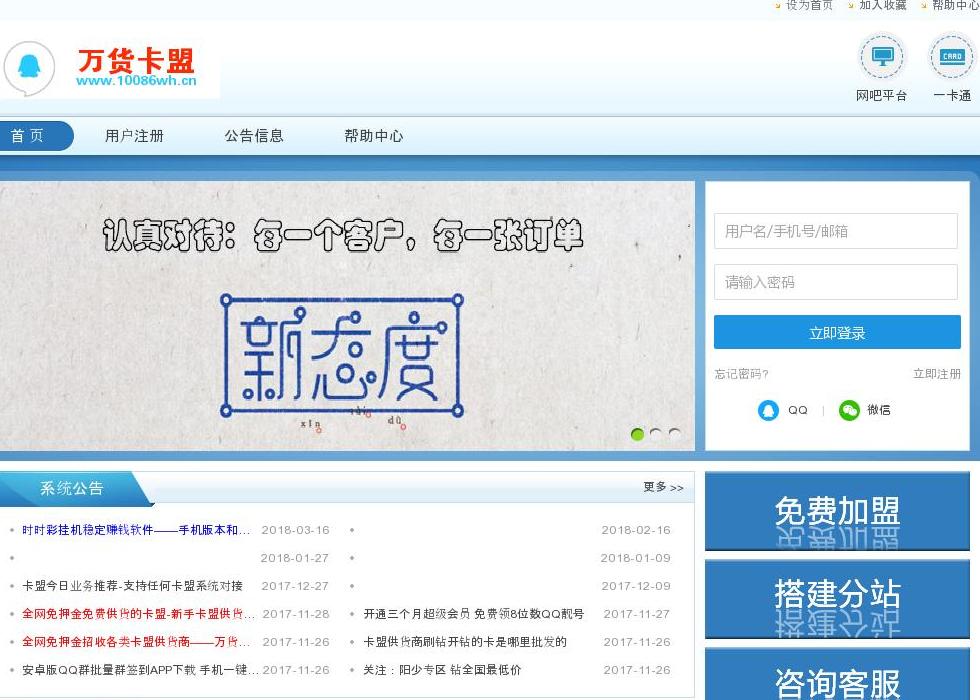The image size is (980, 700).
Task: Open the 网吧平台 monitor icon
Action: point(882,57)
